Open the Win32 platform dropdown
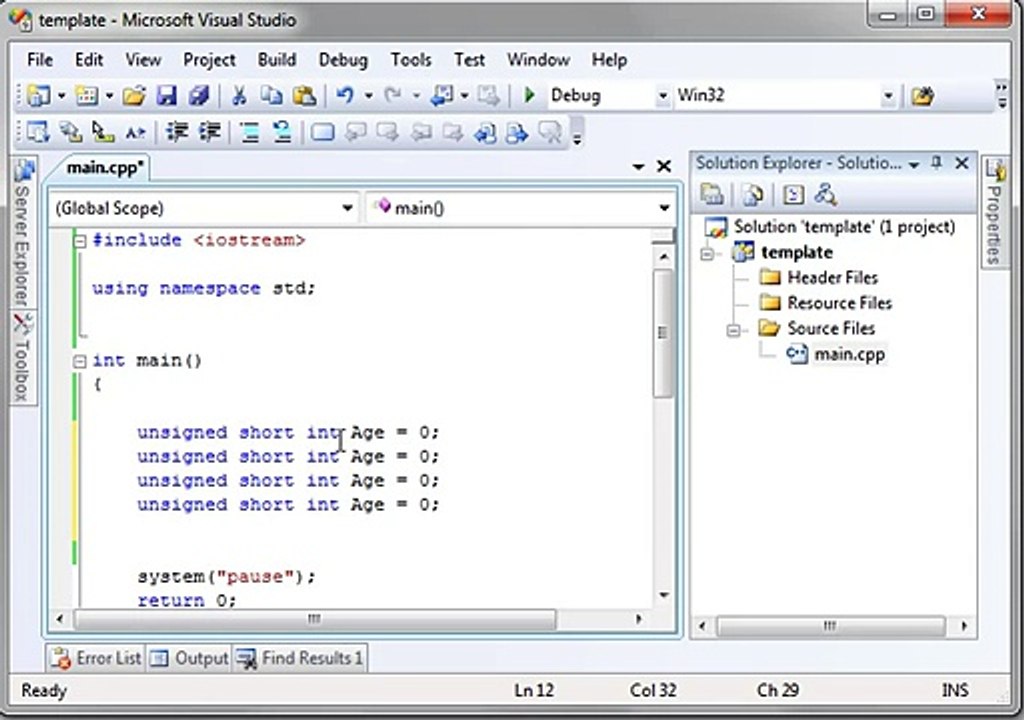The width and height of the screenshot is (1024, 720). click(x=888, y=96)
